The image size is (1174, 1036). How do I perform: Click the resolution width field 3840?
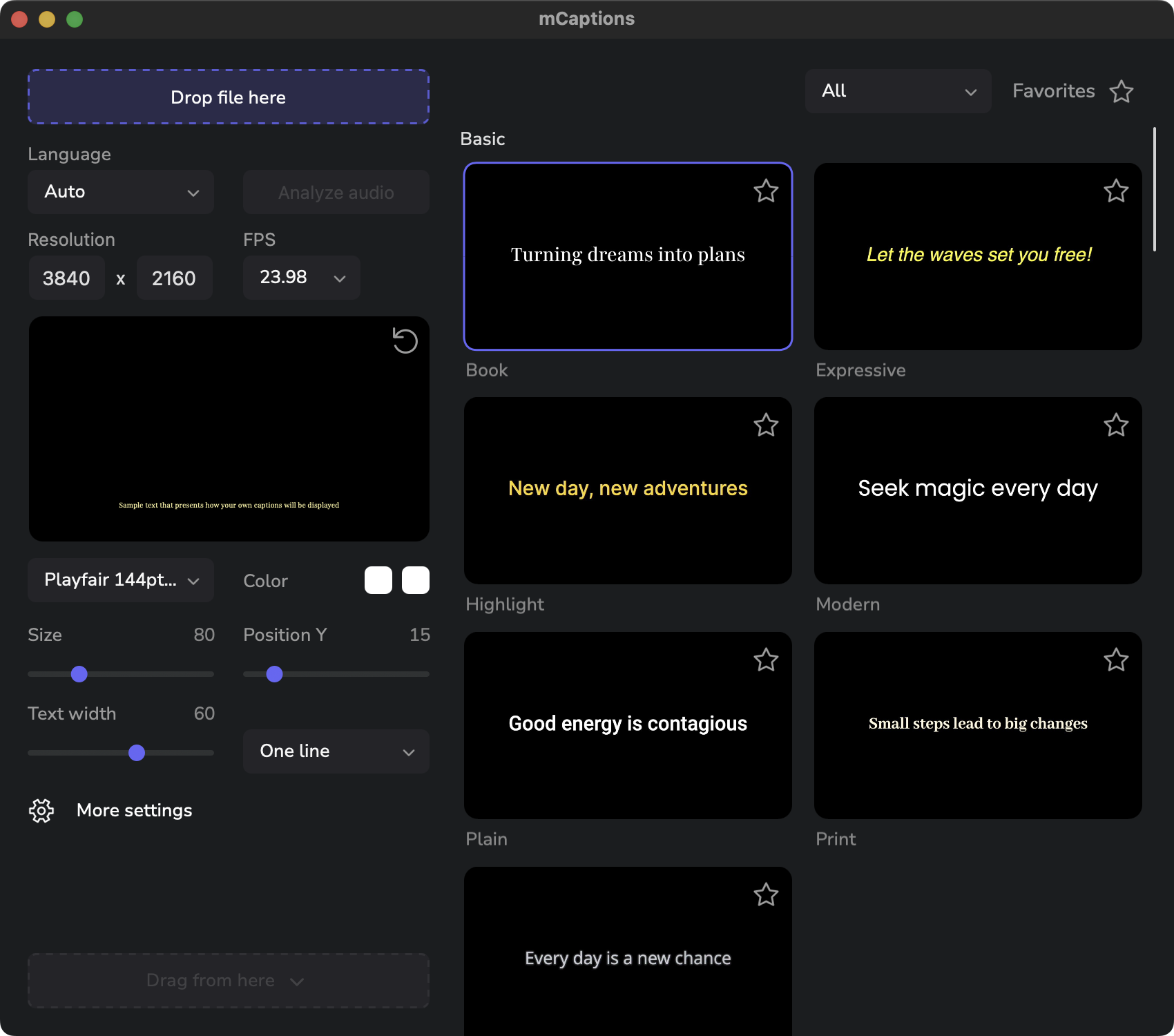click(x=67, y=278)
